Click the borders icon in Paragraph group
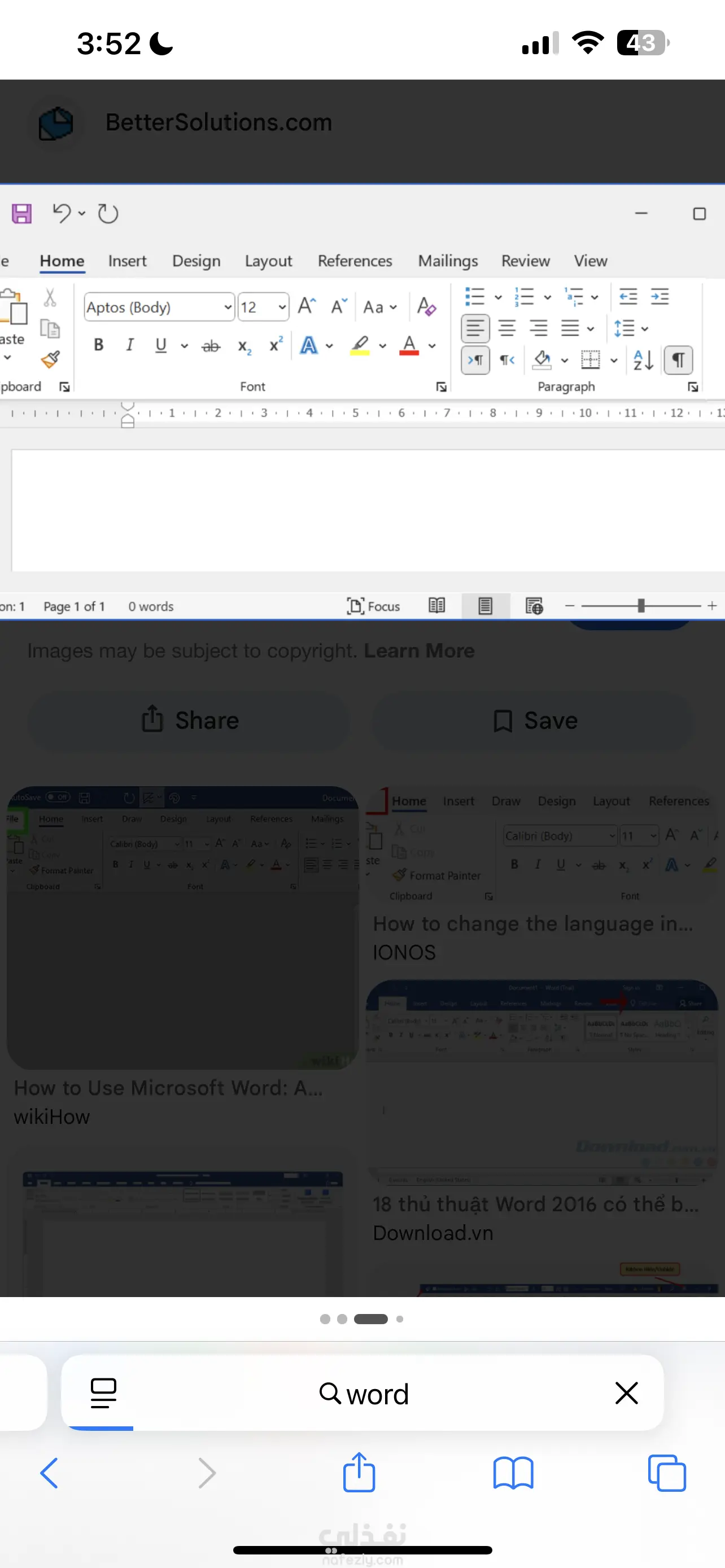Viewport: 725px width, 1568px height. point(591,360)
